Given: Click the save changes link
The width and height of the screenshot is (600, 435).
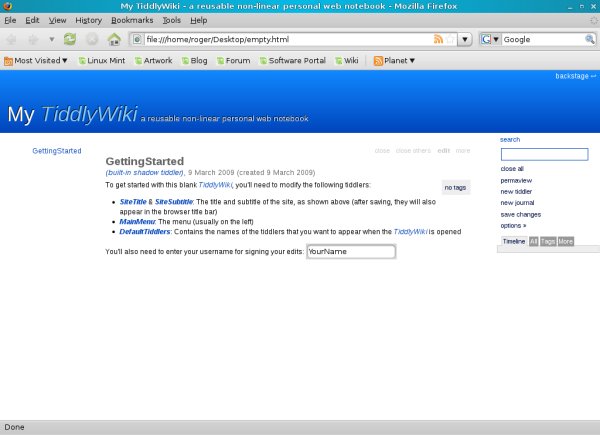Looking at the screenshot, I should pyautogui.click(x=520, y=214).
